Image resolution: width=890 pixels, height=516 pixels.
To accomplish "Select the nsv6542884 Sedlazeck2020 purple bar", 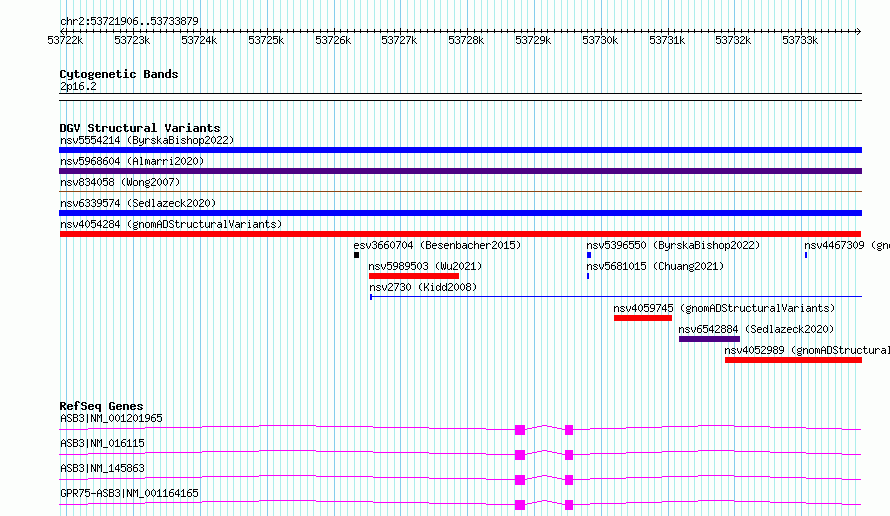I will click(710, 339).
